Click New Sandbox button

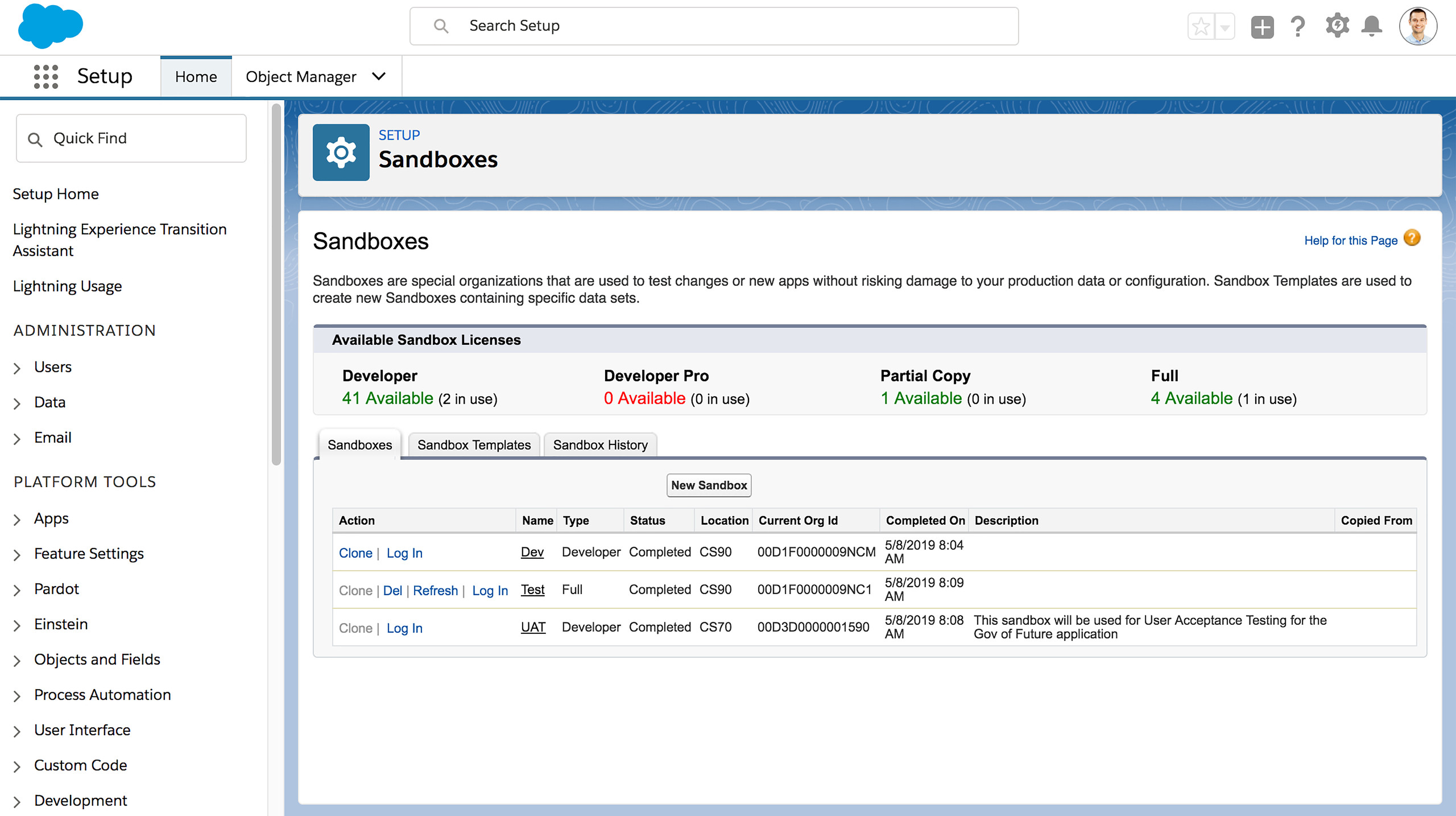(708, 485)
